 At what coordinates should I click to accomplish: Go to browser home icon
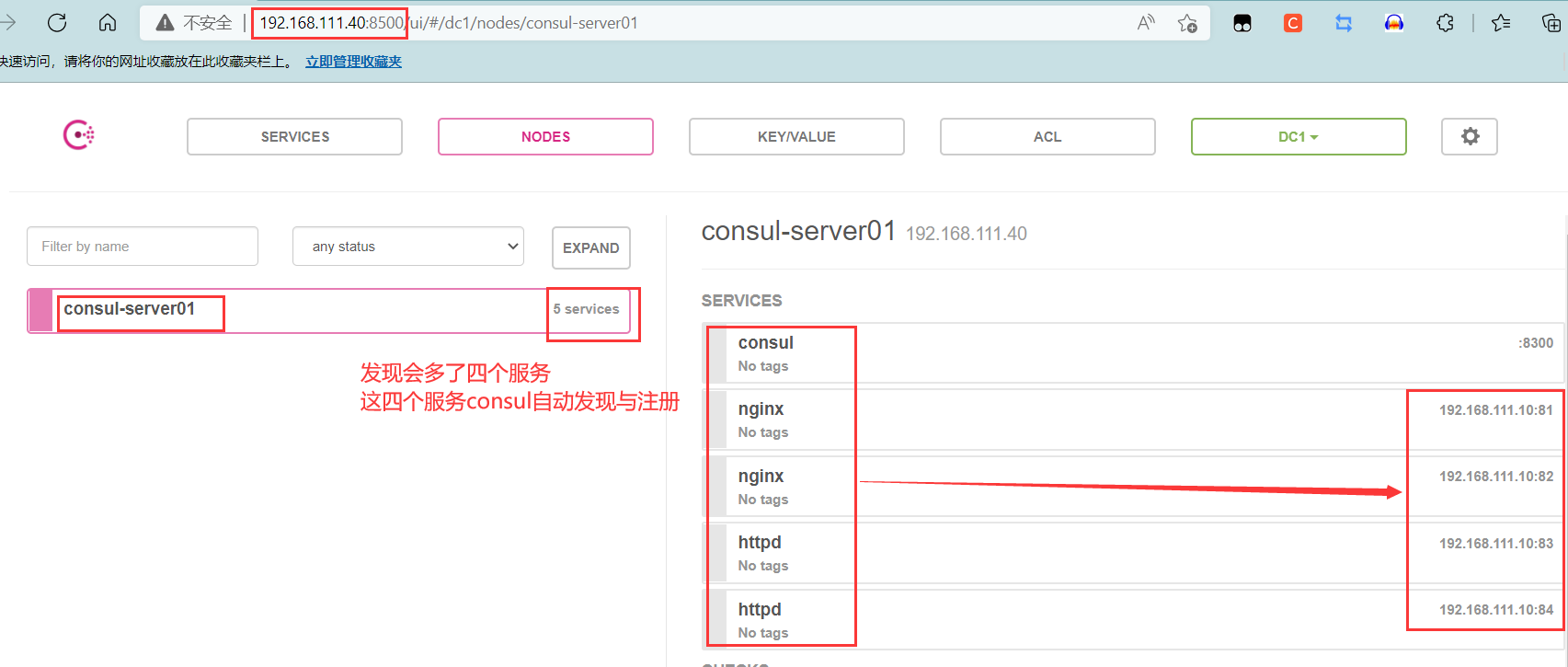(108, 23)
